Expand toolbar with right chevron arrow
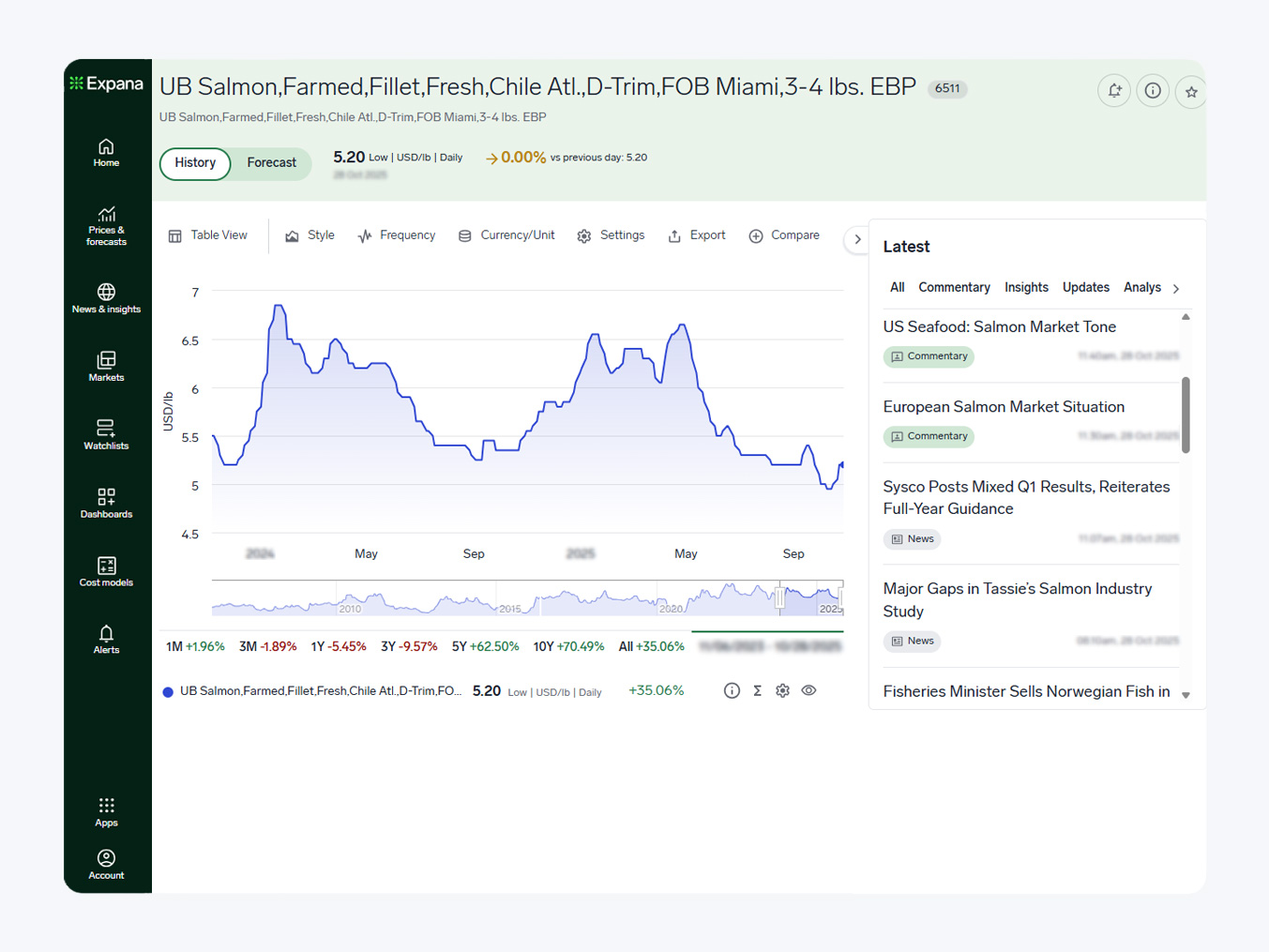The image size is (1269, 952). pyautogui.click(x=856, y=239)
